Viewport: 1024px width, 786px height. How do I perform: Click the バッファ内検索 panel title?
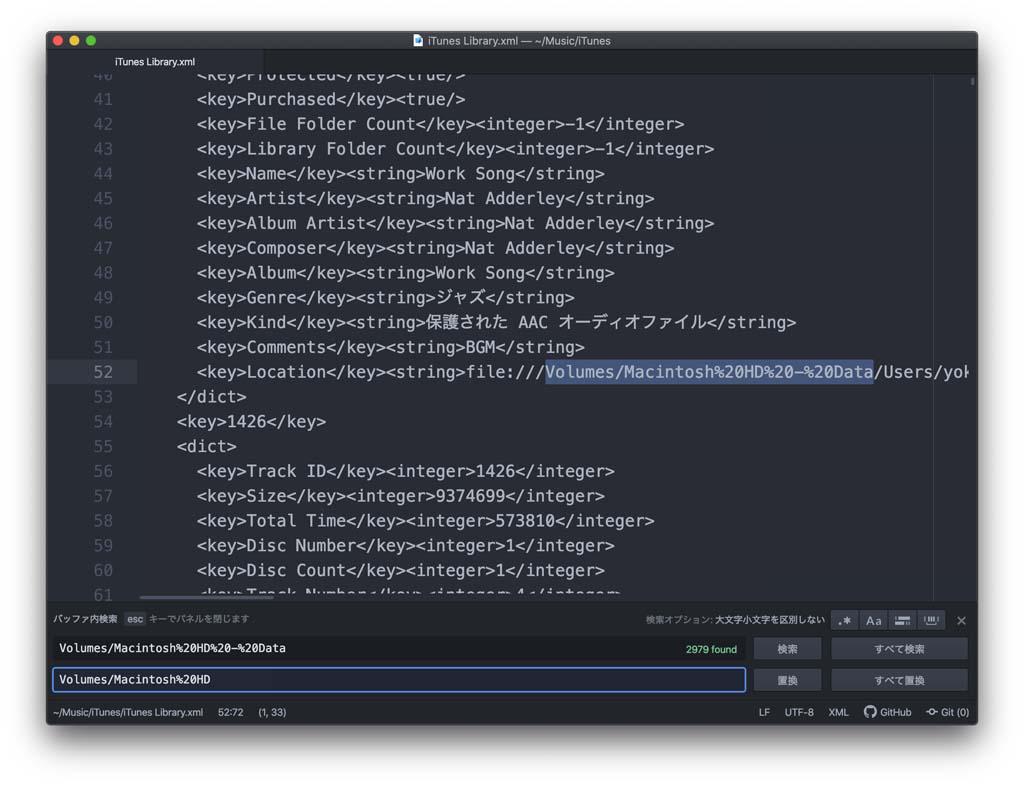[86, 619]
